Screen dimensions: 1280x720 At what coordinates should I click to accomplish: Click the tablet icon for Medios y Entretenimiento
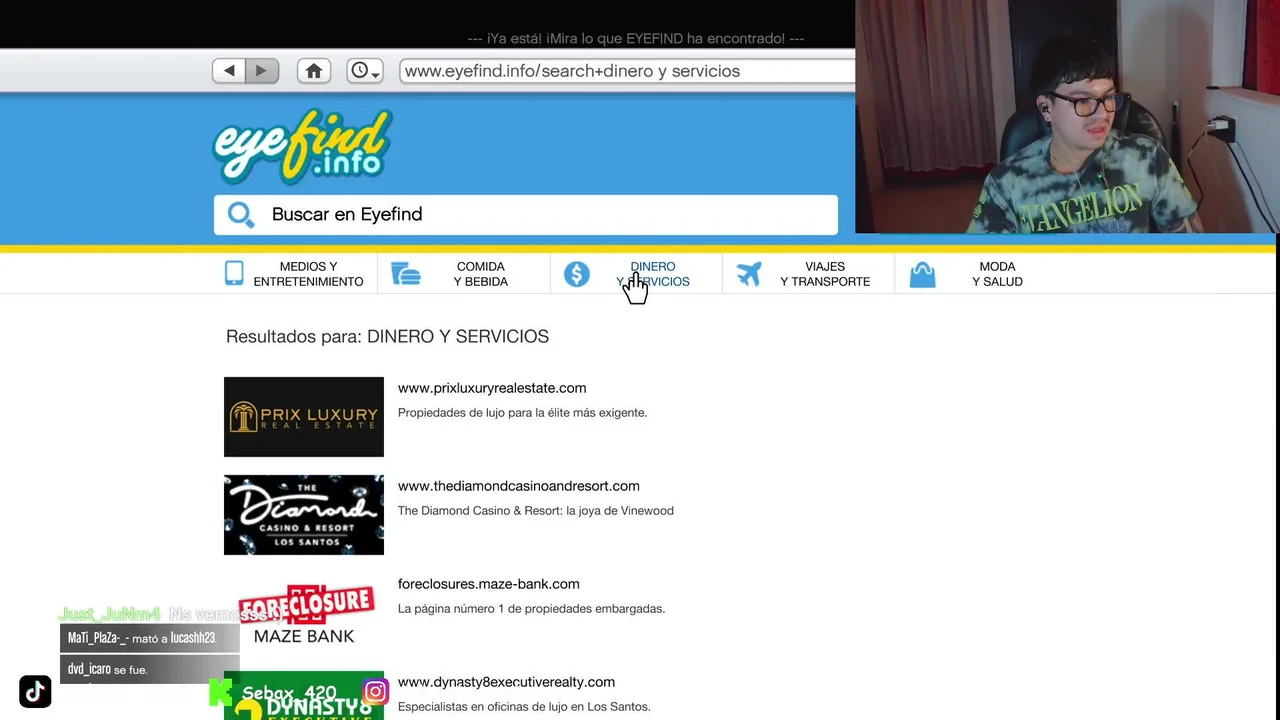point(234,273)
